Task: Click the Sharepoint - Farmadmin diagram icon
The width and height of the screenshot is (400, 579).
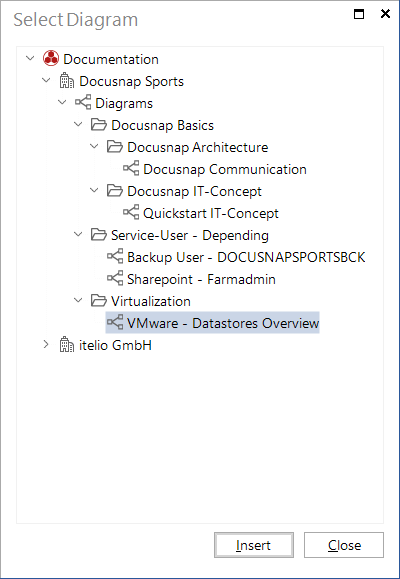Action: pos(115,279)
